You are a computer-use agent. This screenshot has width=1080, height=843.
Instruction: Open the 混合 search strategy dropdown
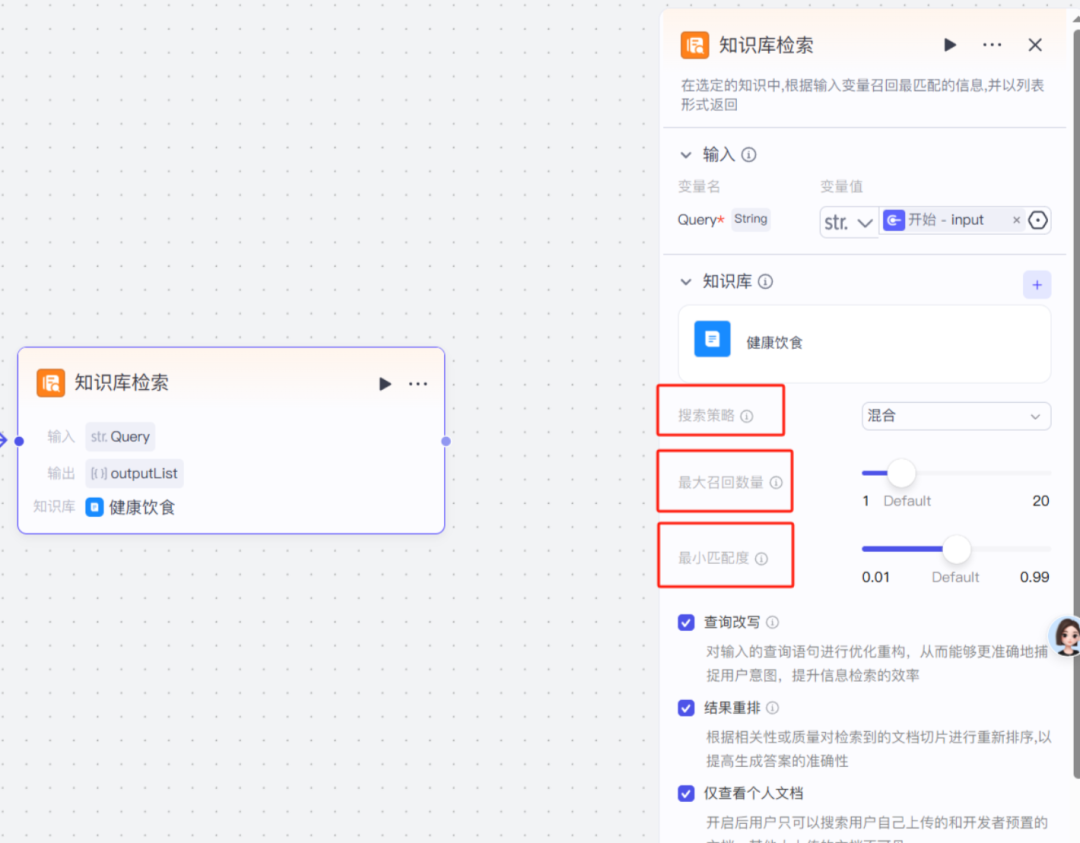[x=955, y=416]
